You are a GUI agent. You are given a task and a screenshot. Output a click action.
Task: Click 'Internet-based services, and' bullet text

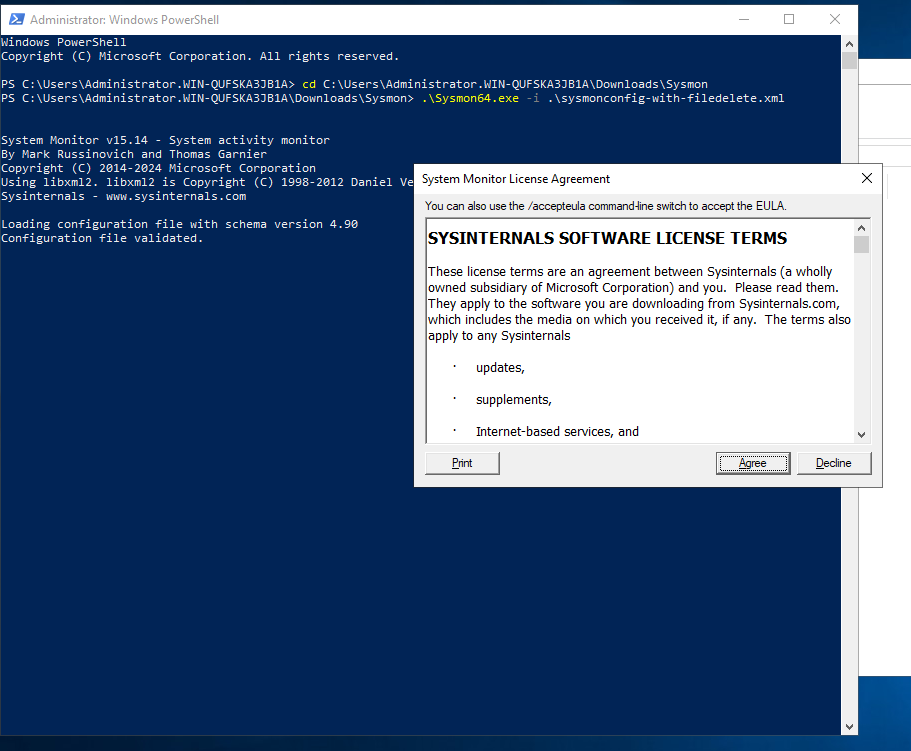(557, 432)
